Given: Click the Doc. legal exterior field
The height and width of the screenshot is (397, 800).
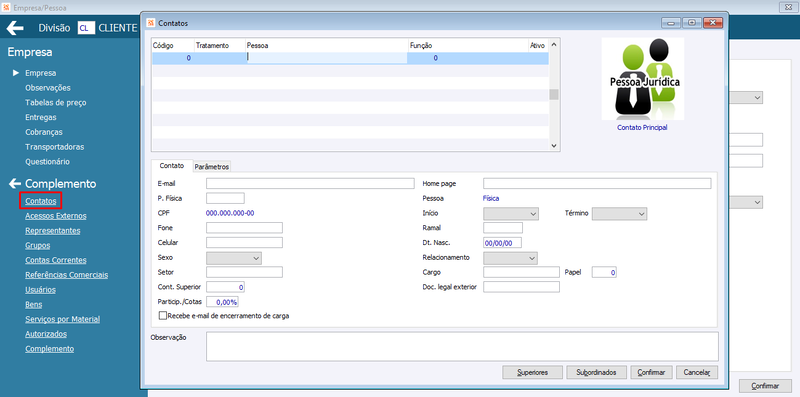Looking at the screenshot, I should click(521, 287).
